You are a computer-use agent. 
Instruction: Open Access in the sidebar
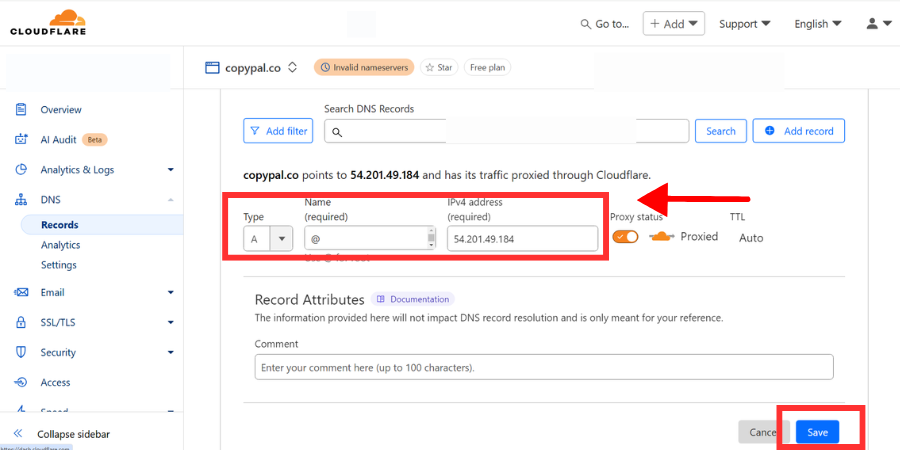tap(56, 383)
